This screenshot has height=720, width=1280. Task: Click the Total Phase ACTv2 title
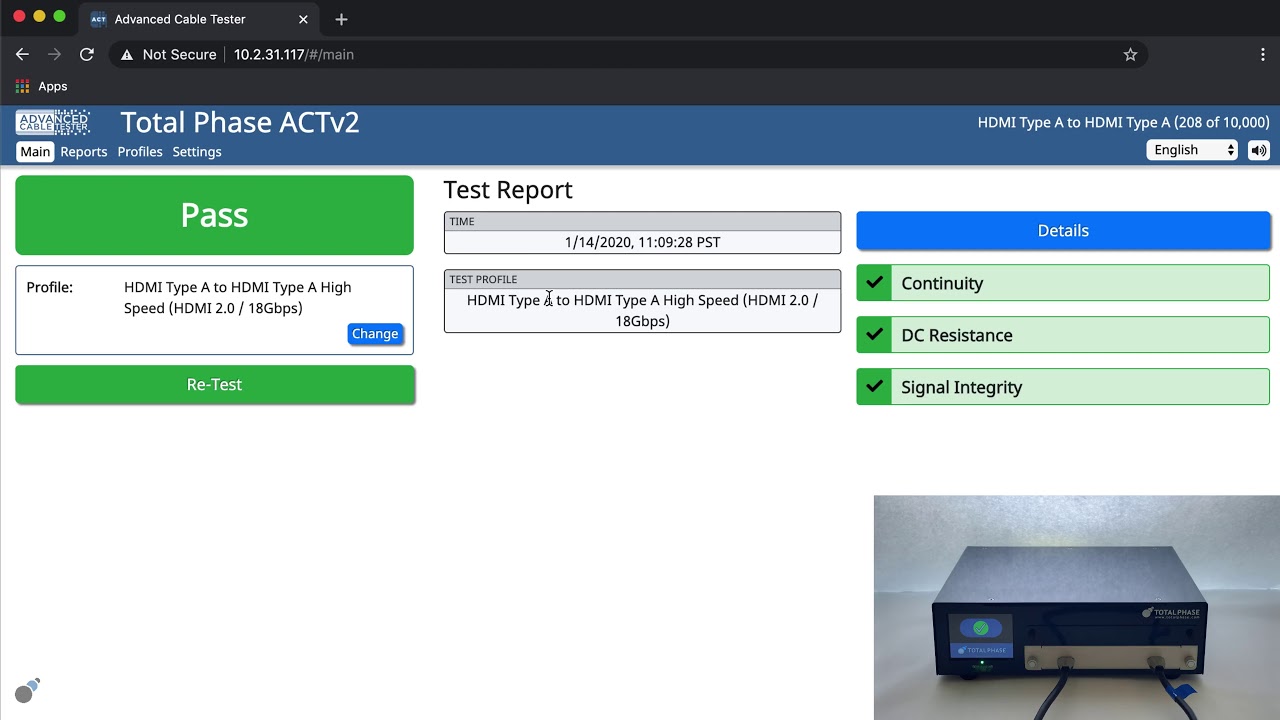(240, 123)
